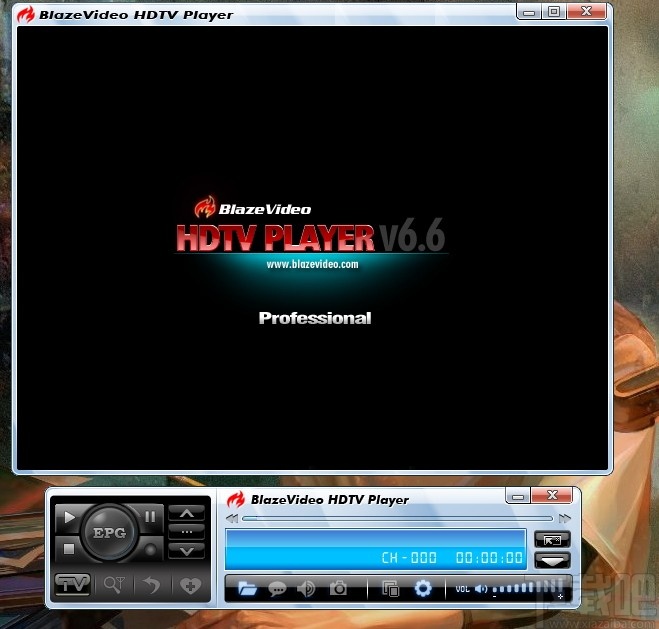The image size is (659, 629).
Task: Switch to the next channel with up arrow
Action: 187,513
